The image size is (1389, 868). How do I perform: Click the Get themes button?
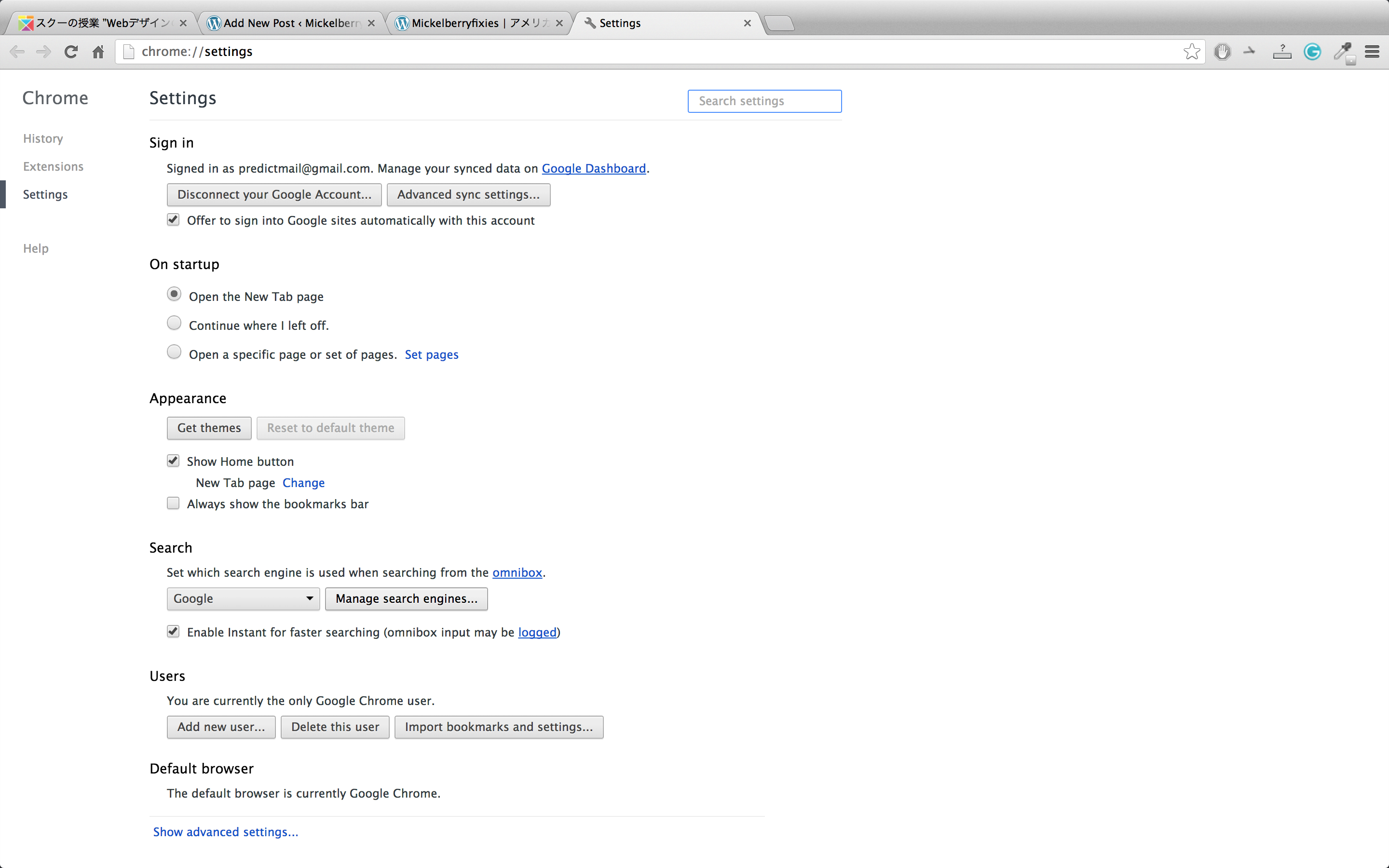(x=209, y=428)
